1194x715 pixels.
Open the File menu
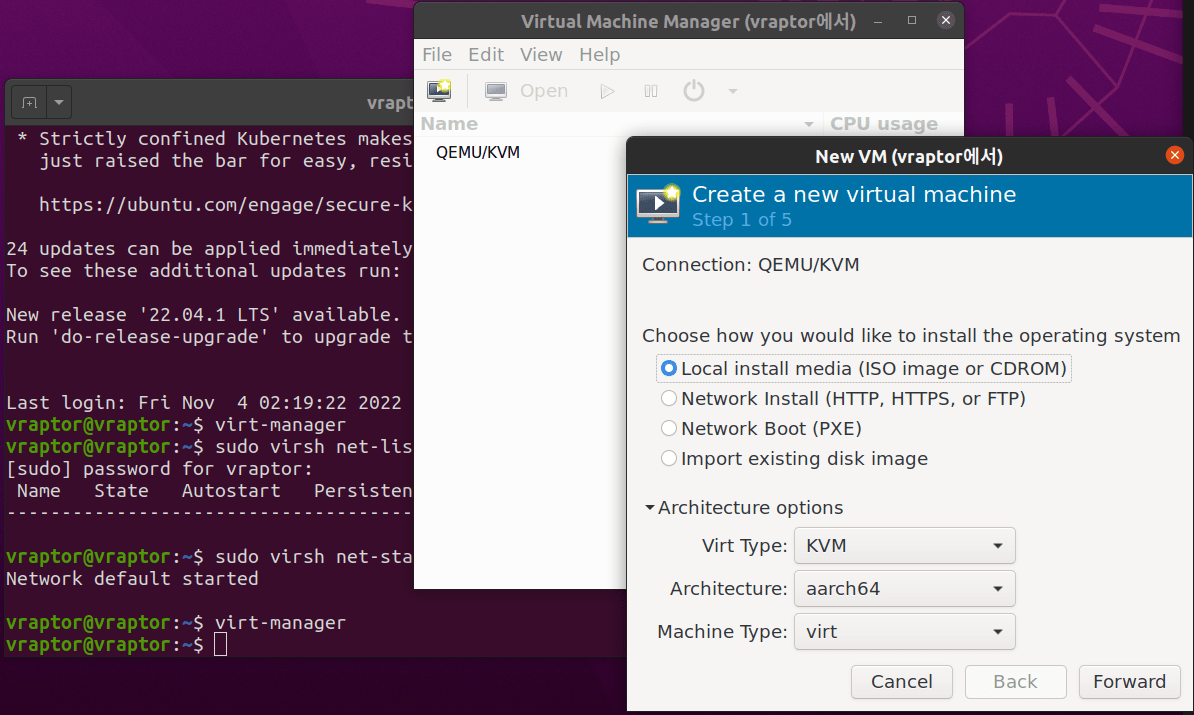pos(437,55)
